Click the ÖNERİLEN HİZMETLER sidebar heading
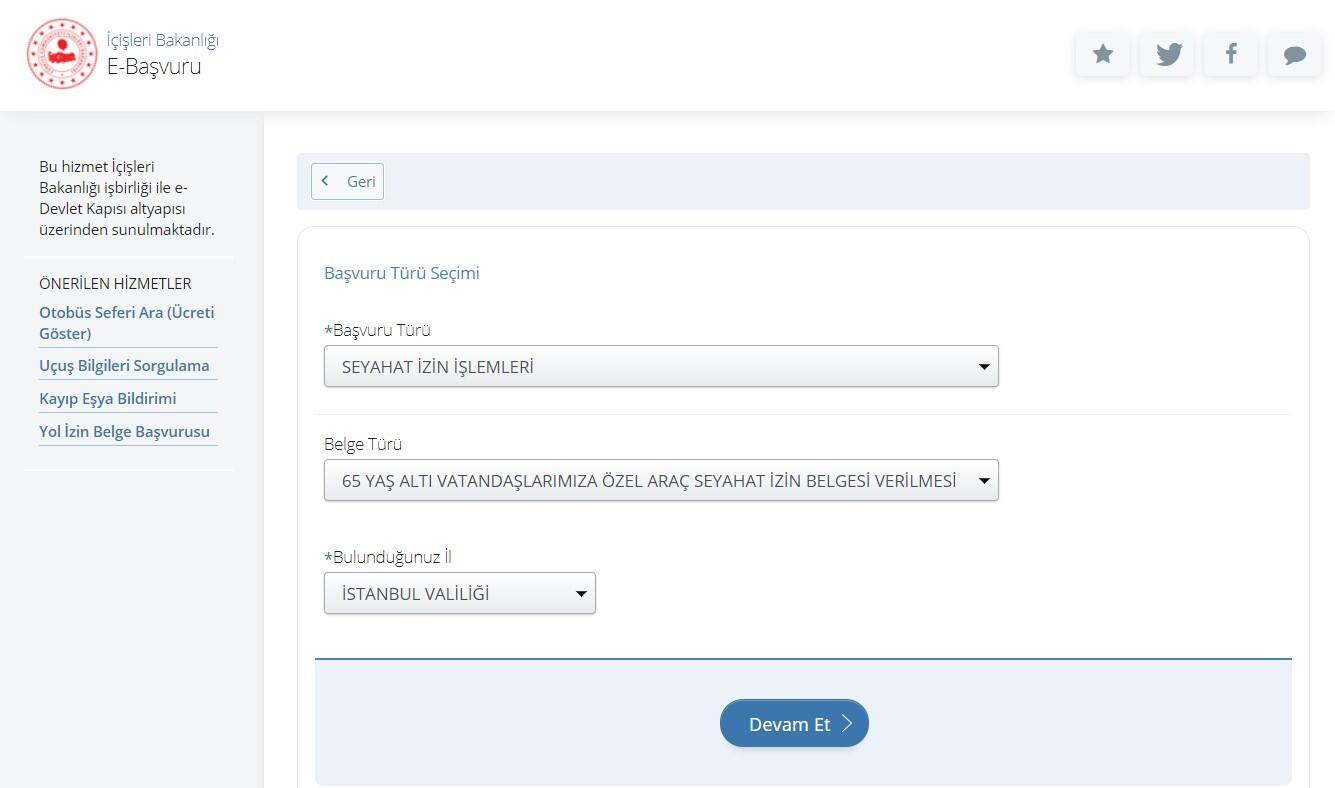This screenshot has width=1335, height=788. tap(115, 284)
